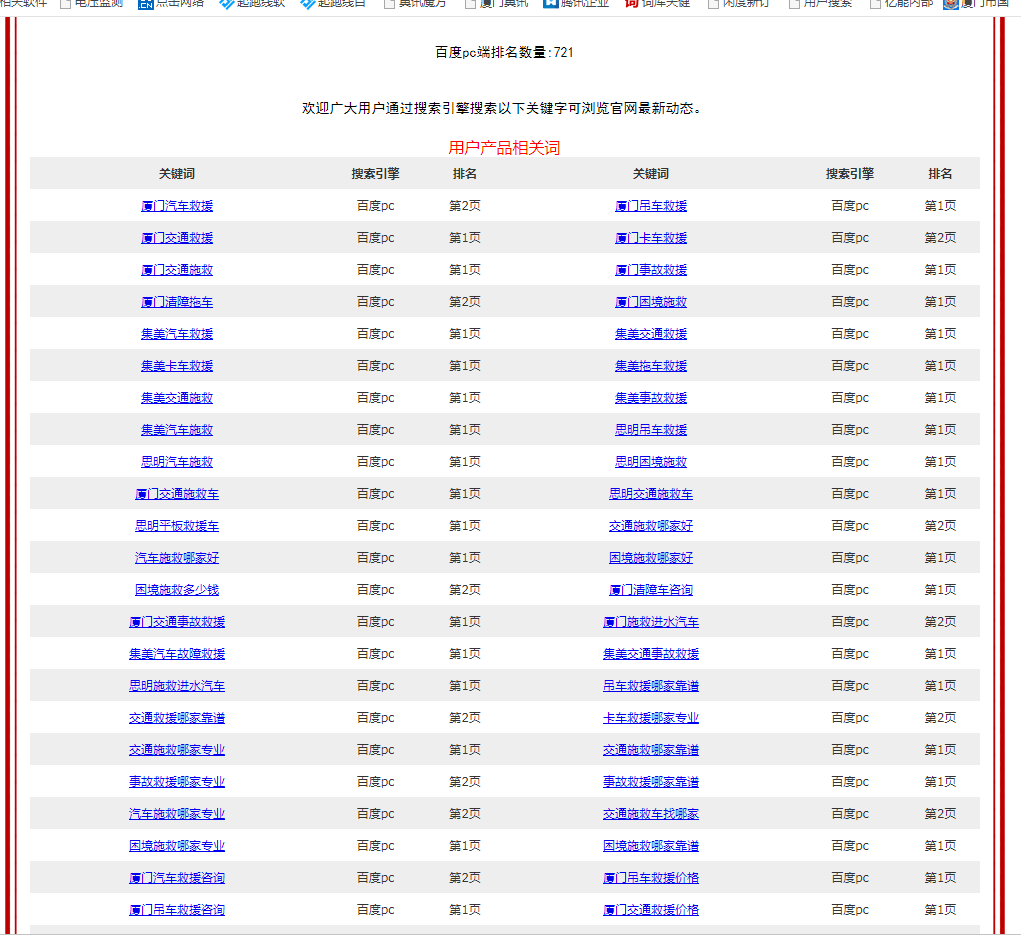Screen dimensions: 1021x935
Task: Click the 厦门清障拖车 link
Action: (x=177, y=302)
